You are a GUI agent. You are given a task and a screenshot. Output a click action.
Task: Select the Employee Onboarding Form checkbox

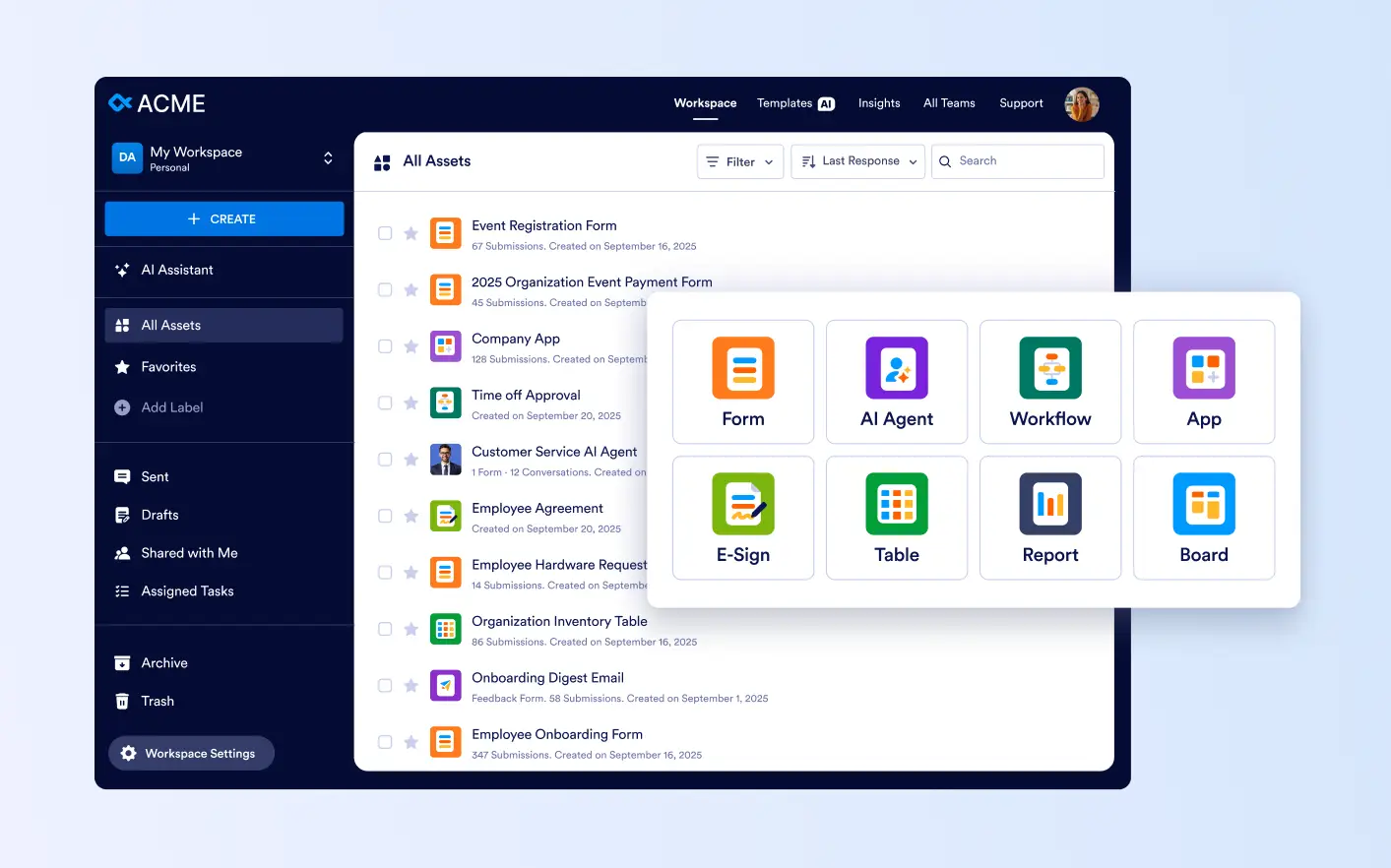385,742
